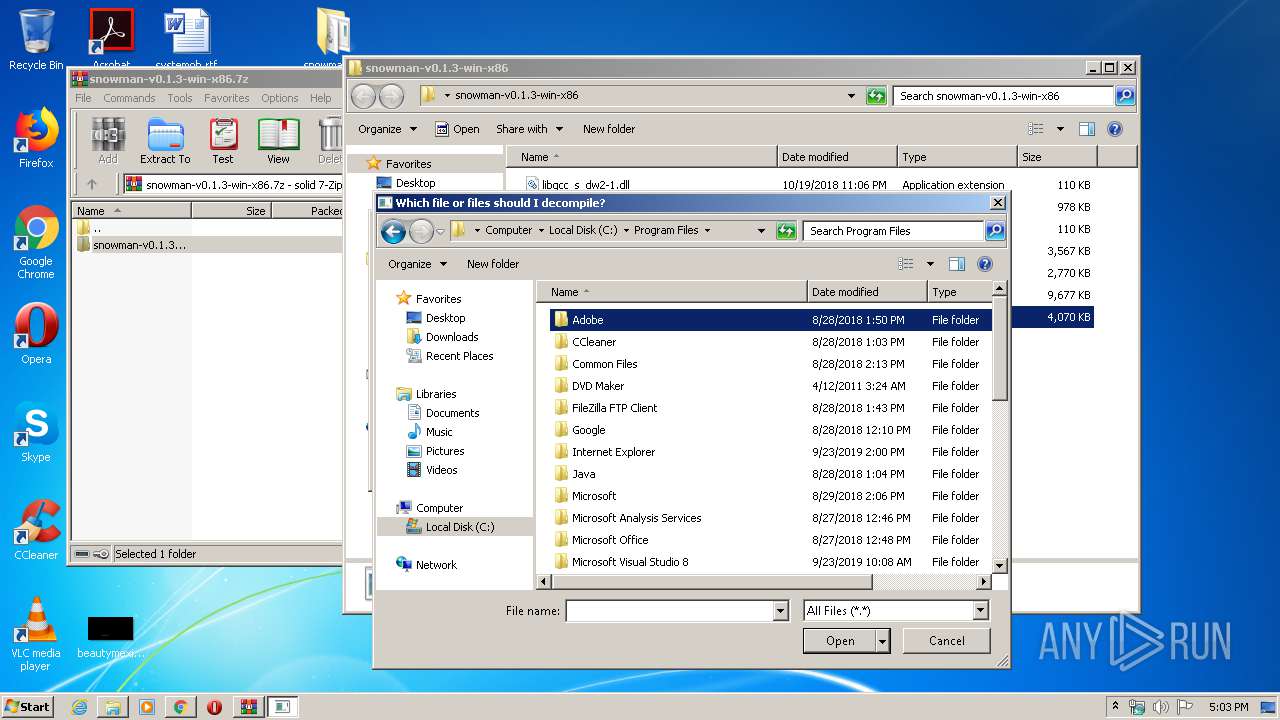Click the Forward arrow in the decompile dialog
Image resolution: width=1280 pixels, height=720 pixels.
click(x=422, y=231)
